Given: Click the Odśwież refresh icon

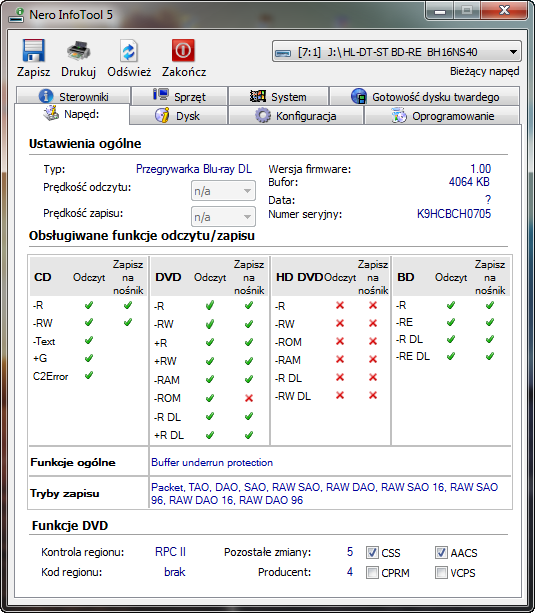Looking at the screenshot, I should click(129, 51).
